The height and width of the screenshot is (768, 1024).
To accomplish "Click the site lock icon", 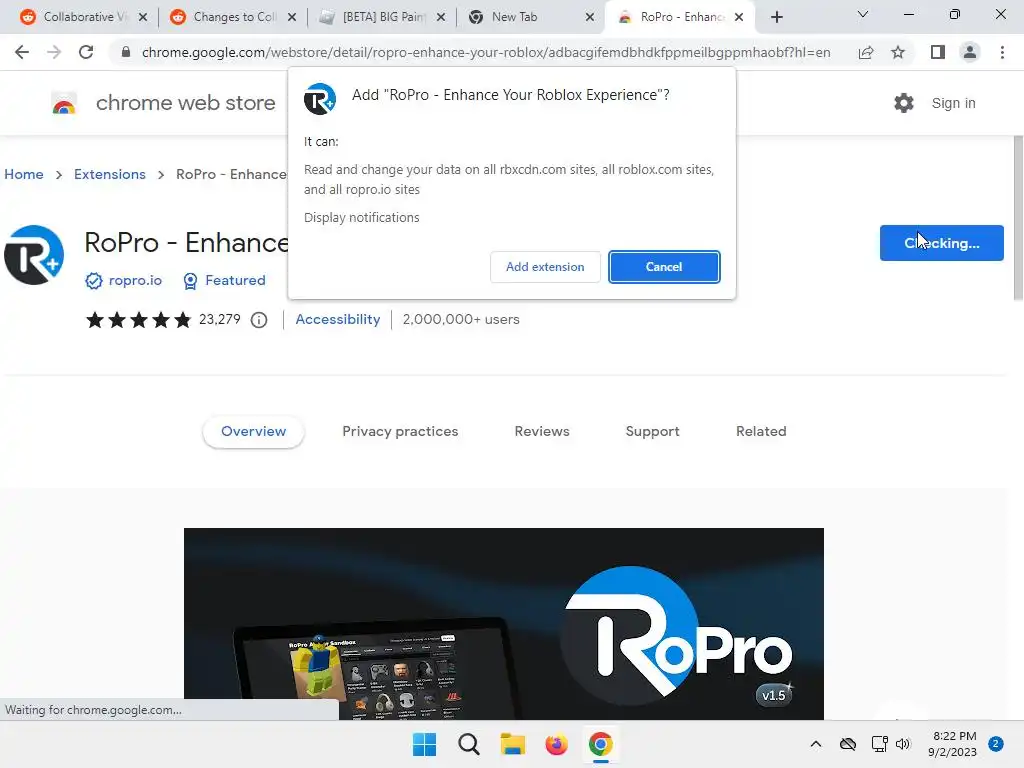I will pos(126,52).
